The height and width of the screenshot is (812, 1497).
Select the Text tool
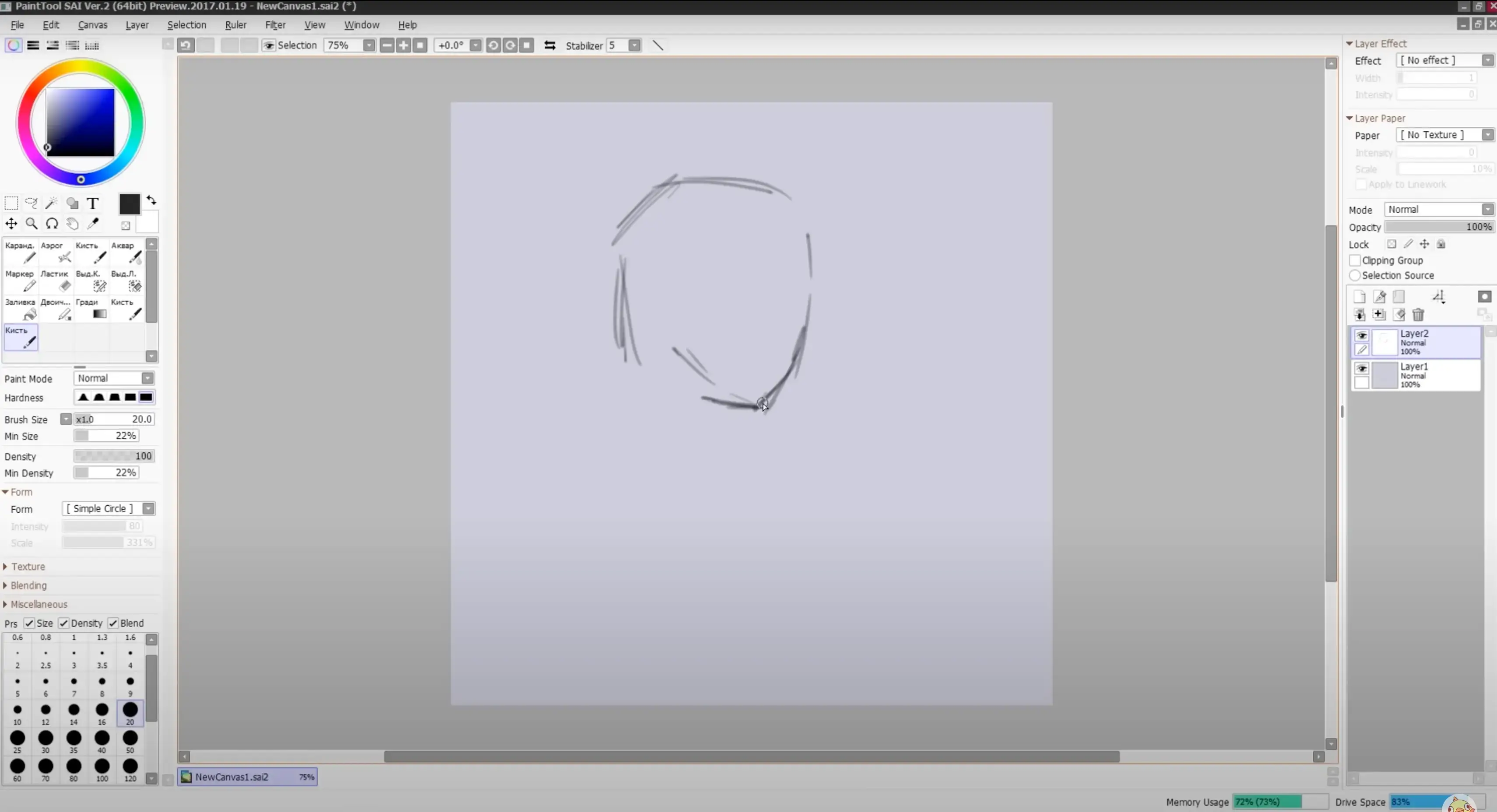[93, 203]
